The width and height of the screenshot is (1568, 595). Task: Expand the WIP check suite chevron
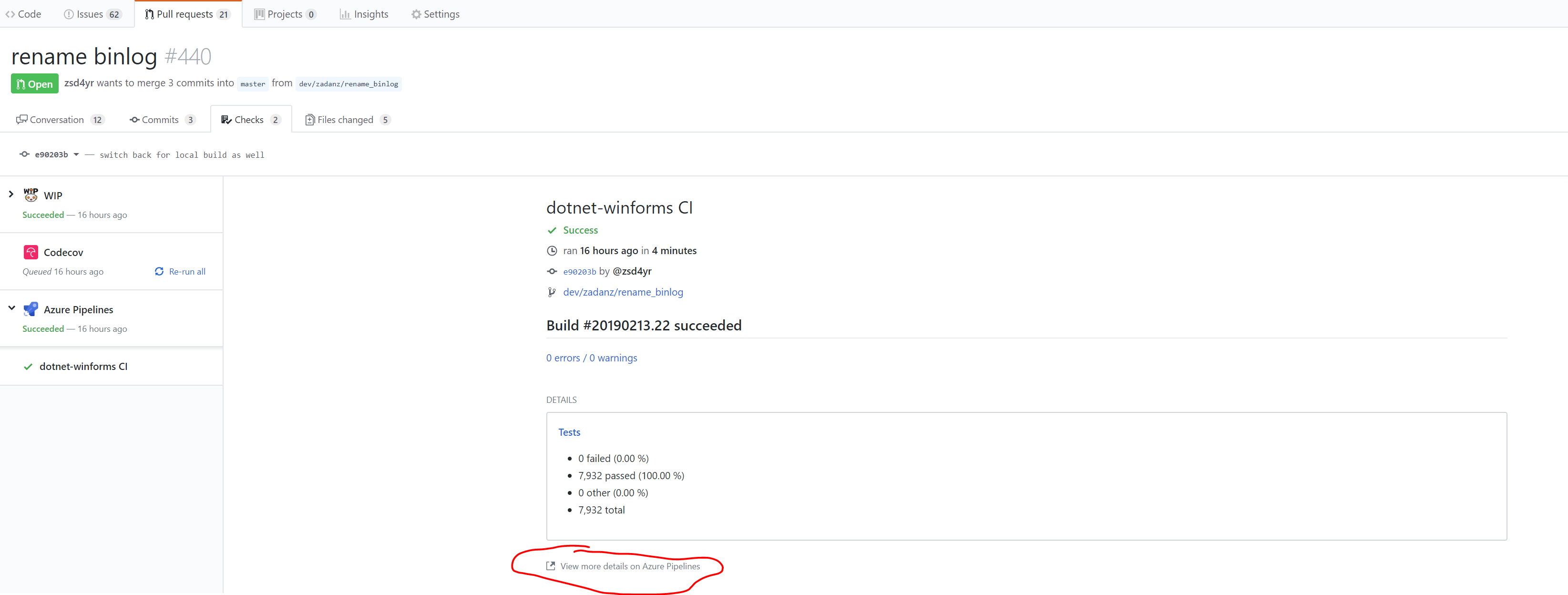(x=11, y=194)
